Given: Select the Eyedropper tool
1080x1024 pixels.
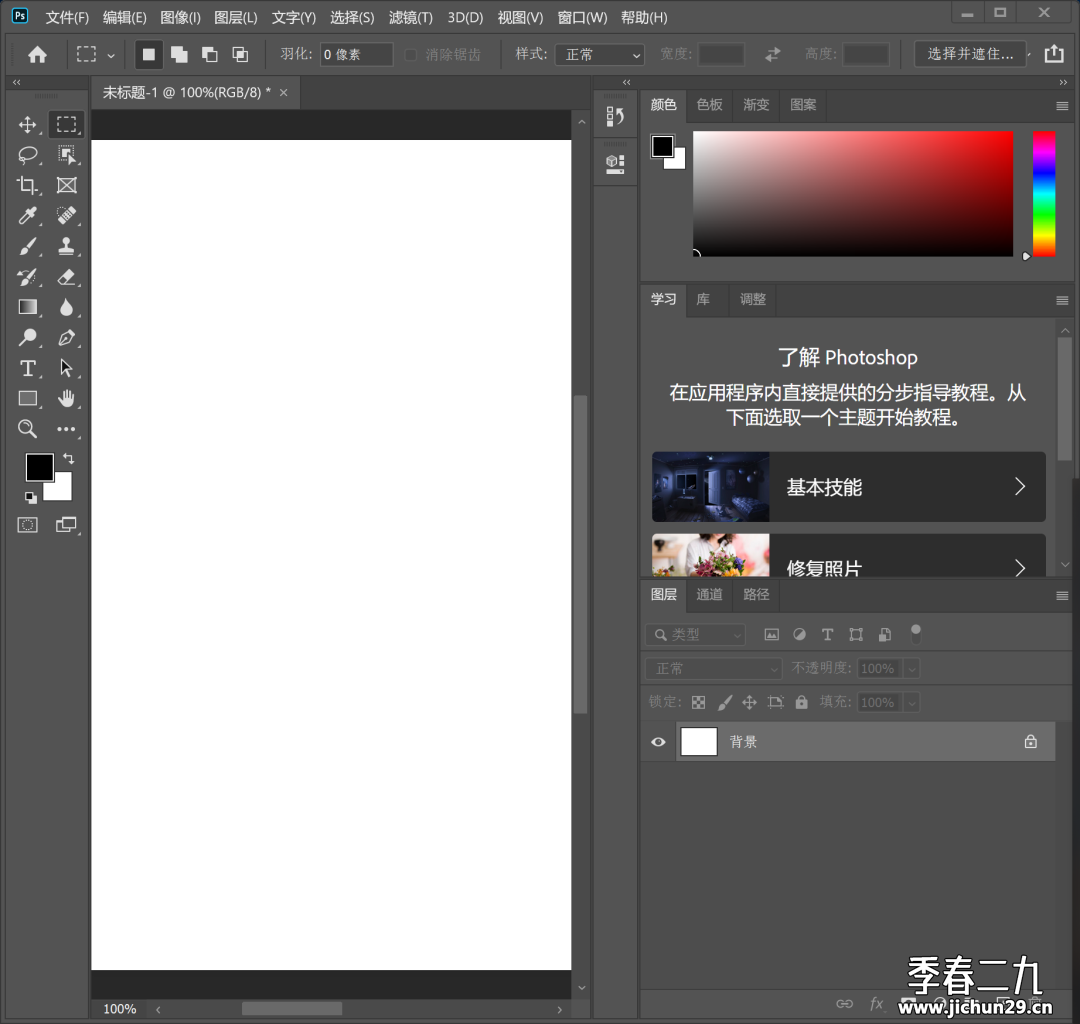Looking at the screenshot, I should [x=28, y=216].
